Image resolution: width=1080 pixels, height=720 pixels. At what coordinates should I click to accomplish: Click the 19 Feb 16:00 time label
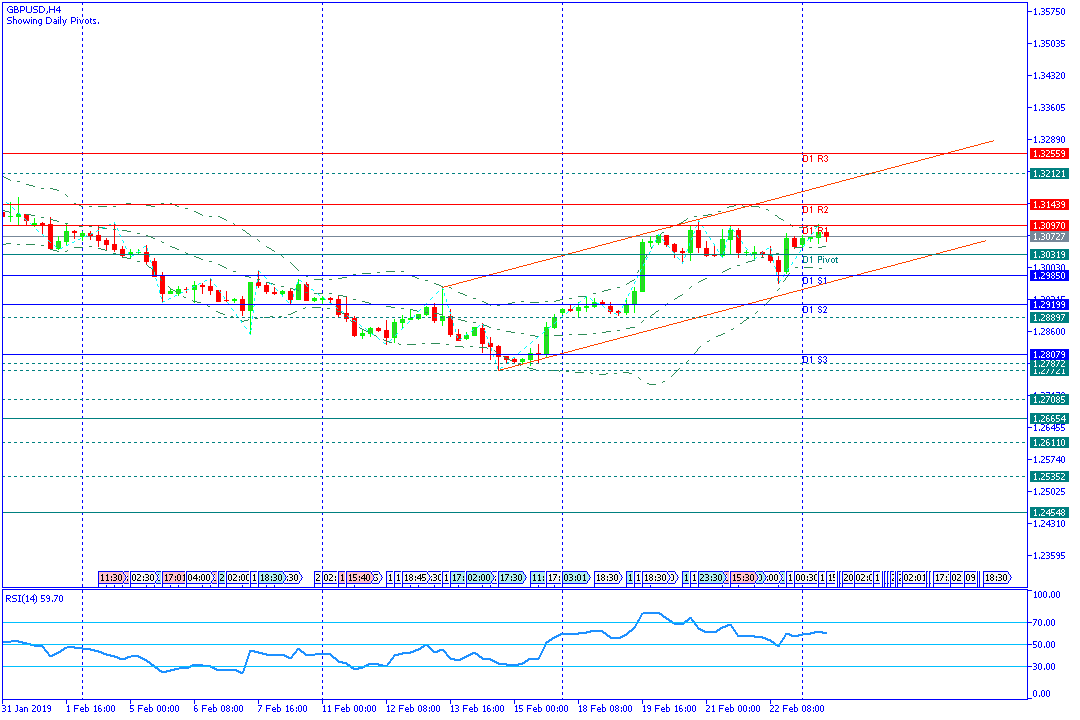click(x=669, y=708)
